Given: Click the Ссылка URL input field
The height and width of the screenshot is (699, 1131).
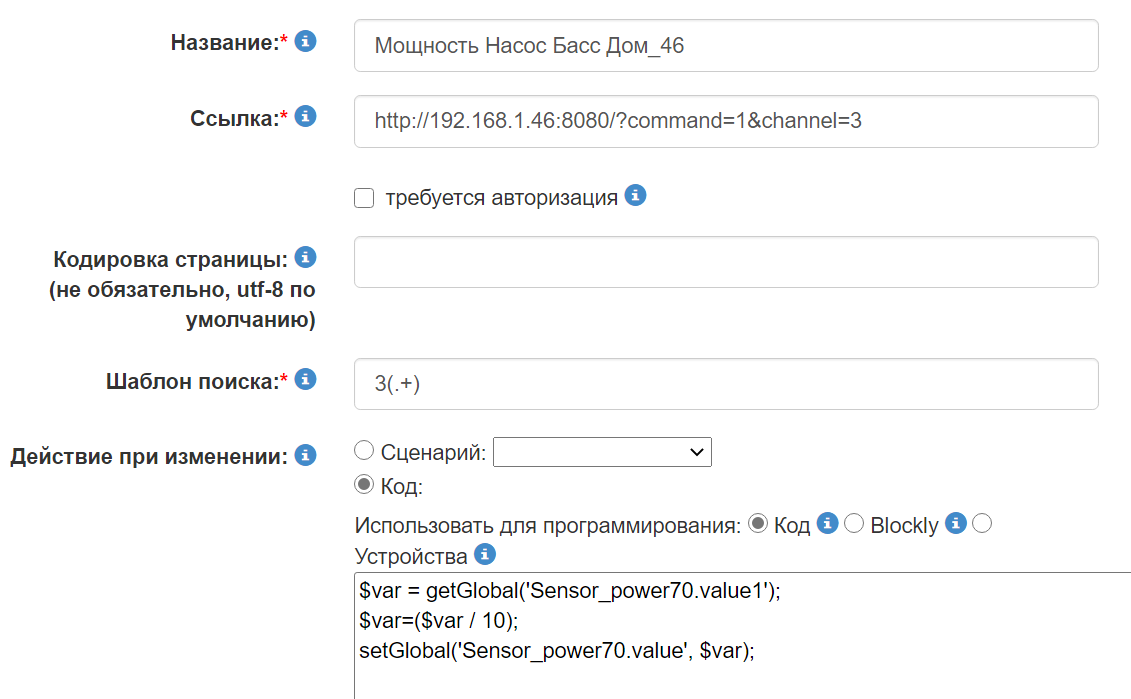Looking at the screenshot, I should click(725, 121).
